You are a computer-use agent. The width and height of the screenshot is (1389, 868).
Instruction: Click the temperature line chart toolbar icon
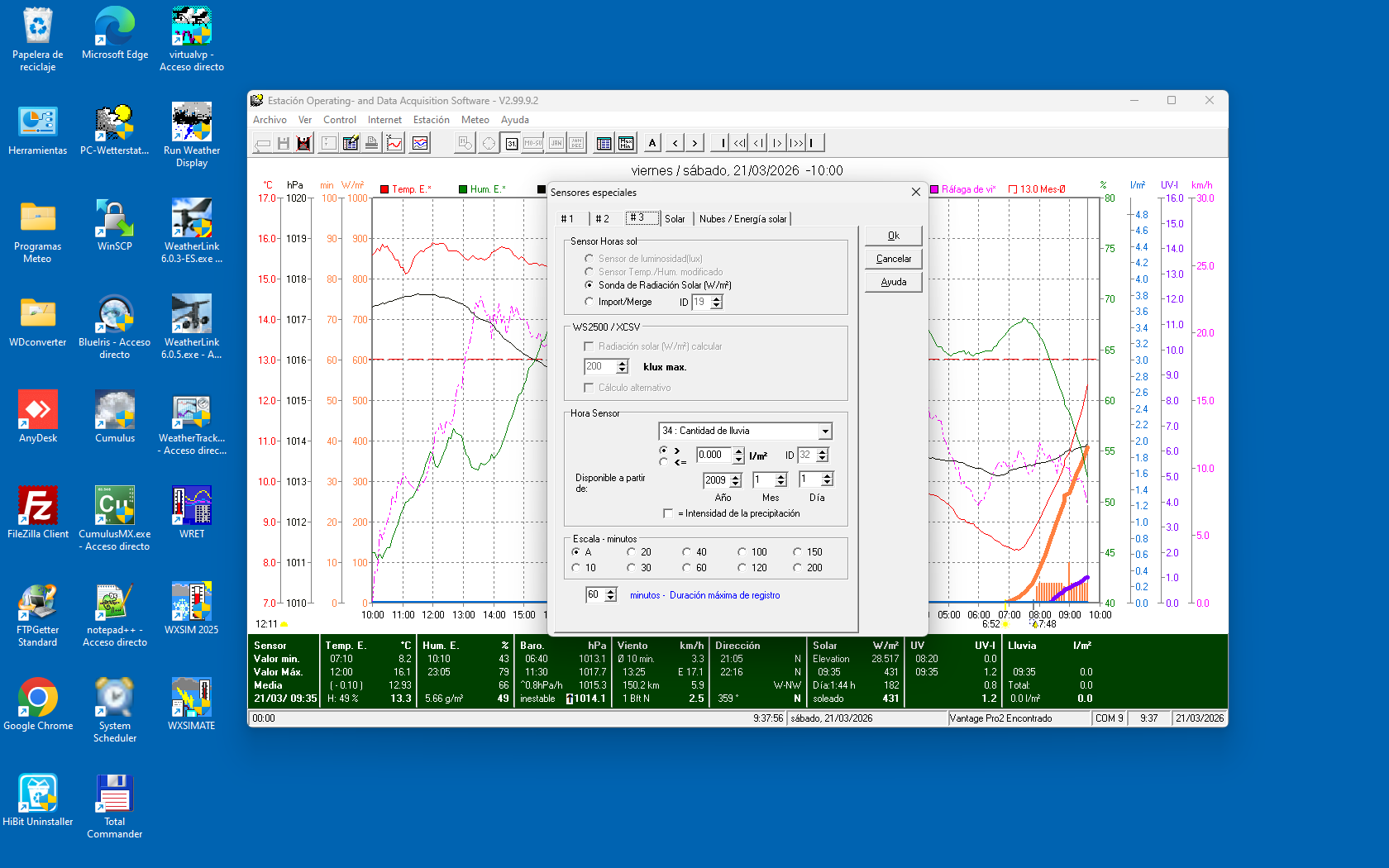point(394,143)
